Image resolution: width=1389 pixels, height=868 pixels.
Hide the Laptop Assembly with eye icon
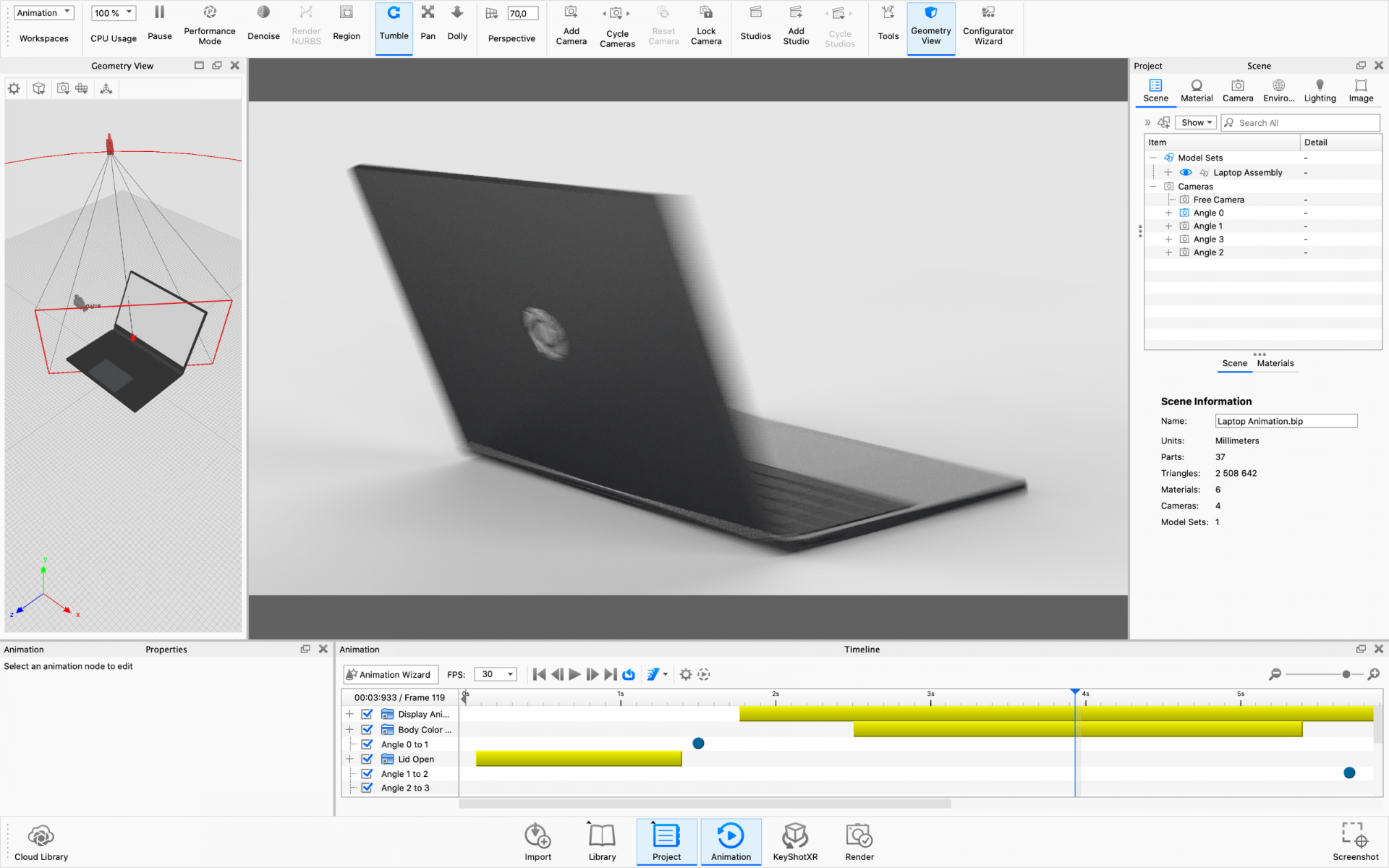point(1186,172)
